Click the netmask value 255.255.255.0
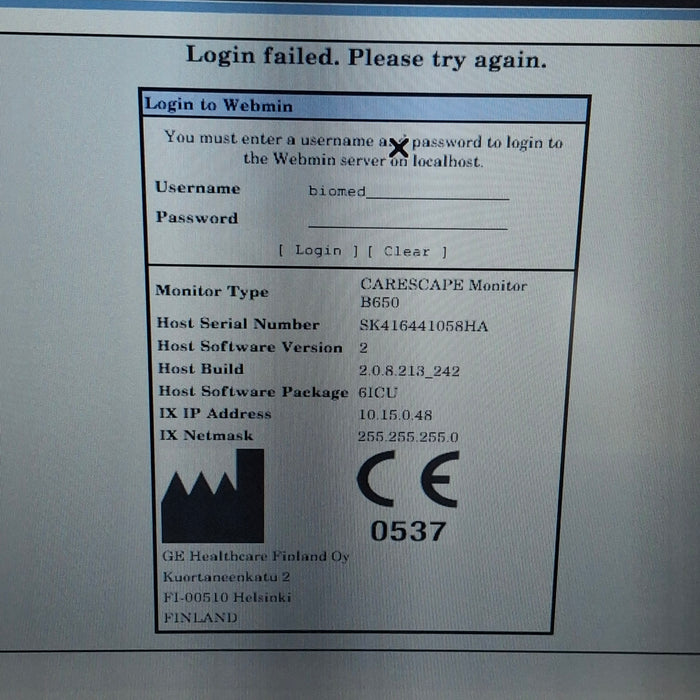The image size is (700, 700). [x=408, y=437]
